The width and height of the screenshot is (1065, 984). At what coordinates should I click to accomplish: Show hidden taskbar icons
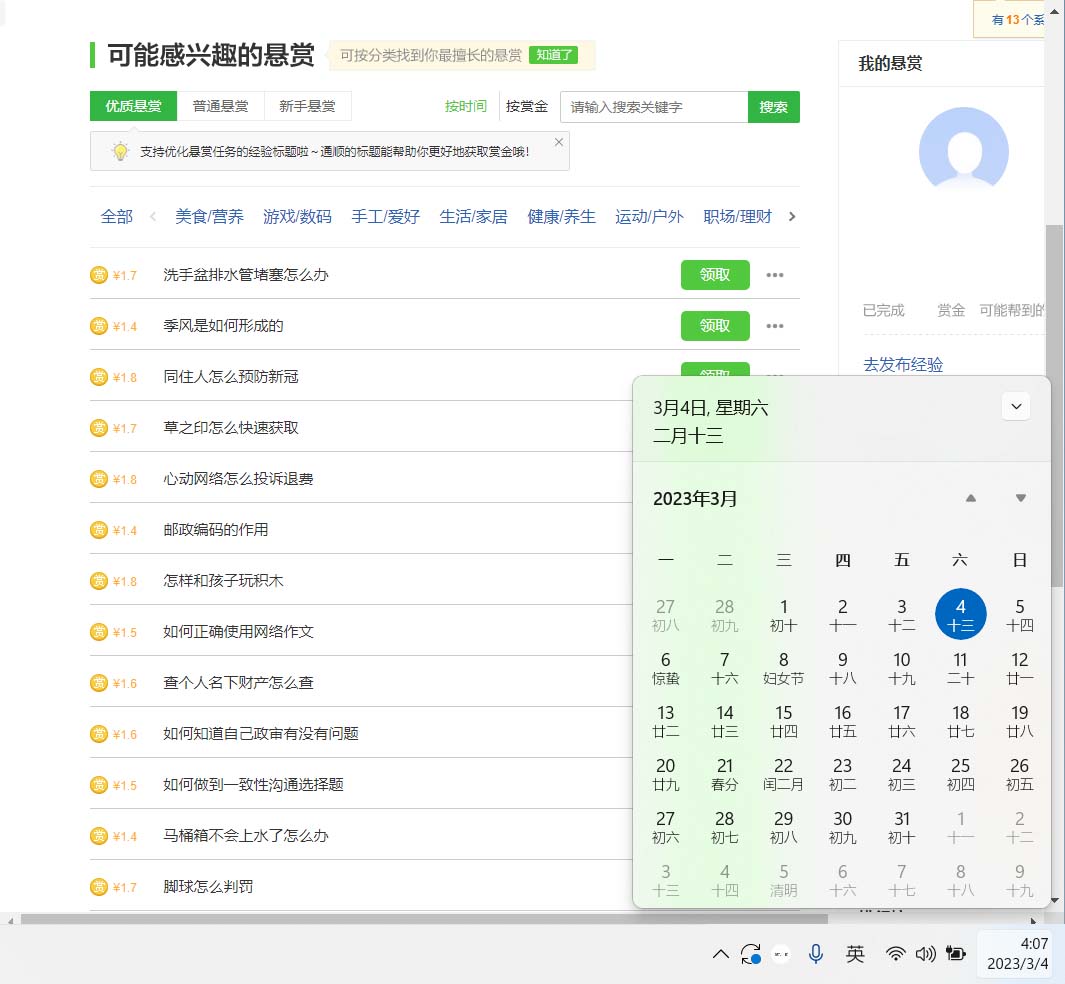[x=720, y=954]
